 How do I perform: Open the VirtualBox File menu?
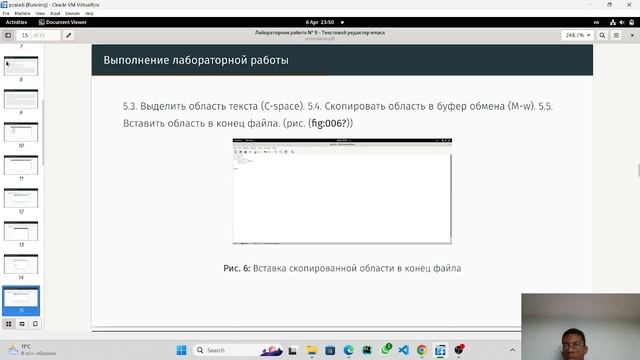6,13
